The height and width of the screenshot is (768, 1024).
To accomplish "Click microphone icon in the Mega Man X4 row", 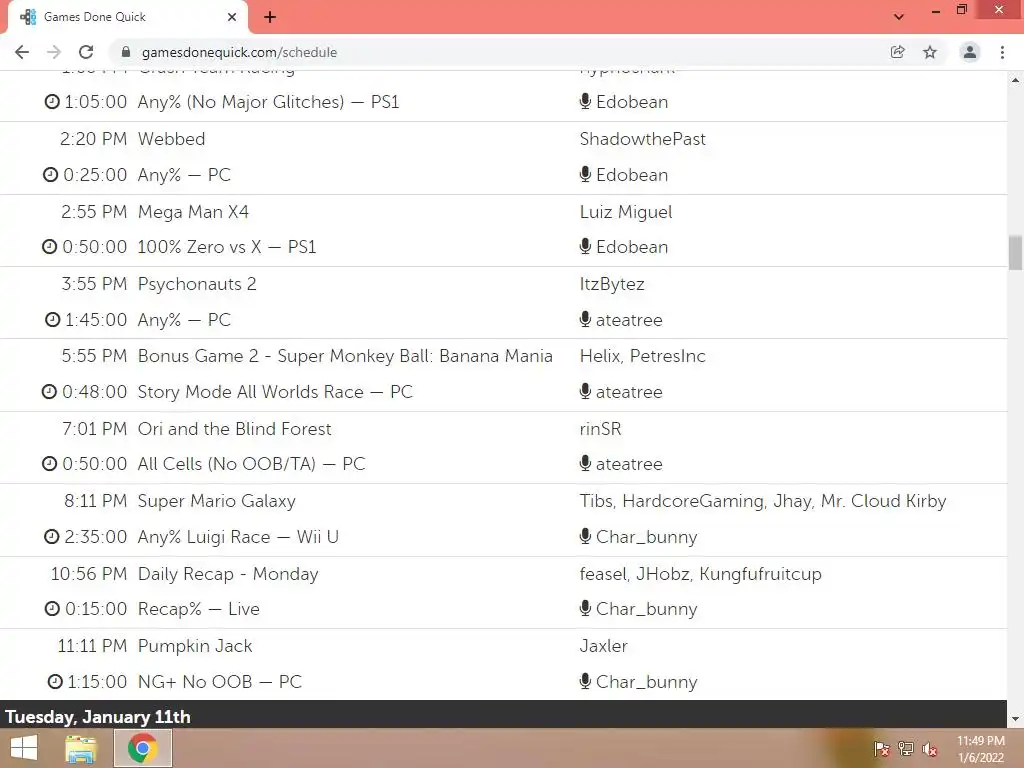I will (x=585, y=246).
